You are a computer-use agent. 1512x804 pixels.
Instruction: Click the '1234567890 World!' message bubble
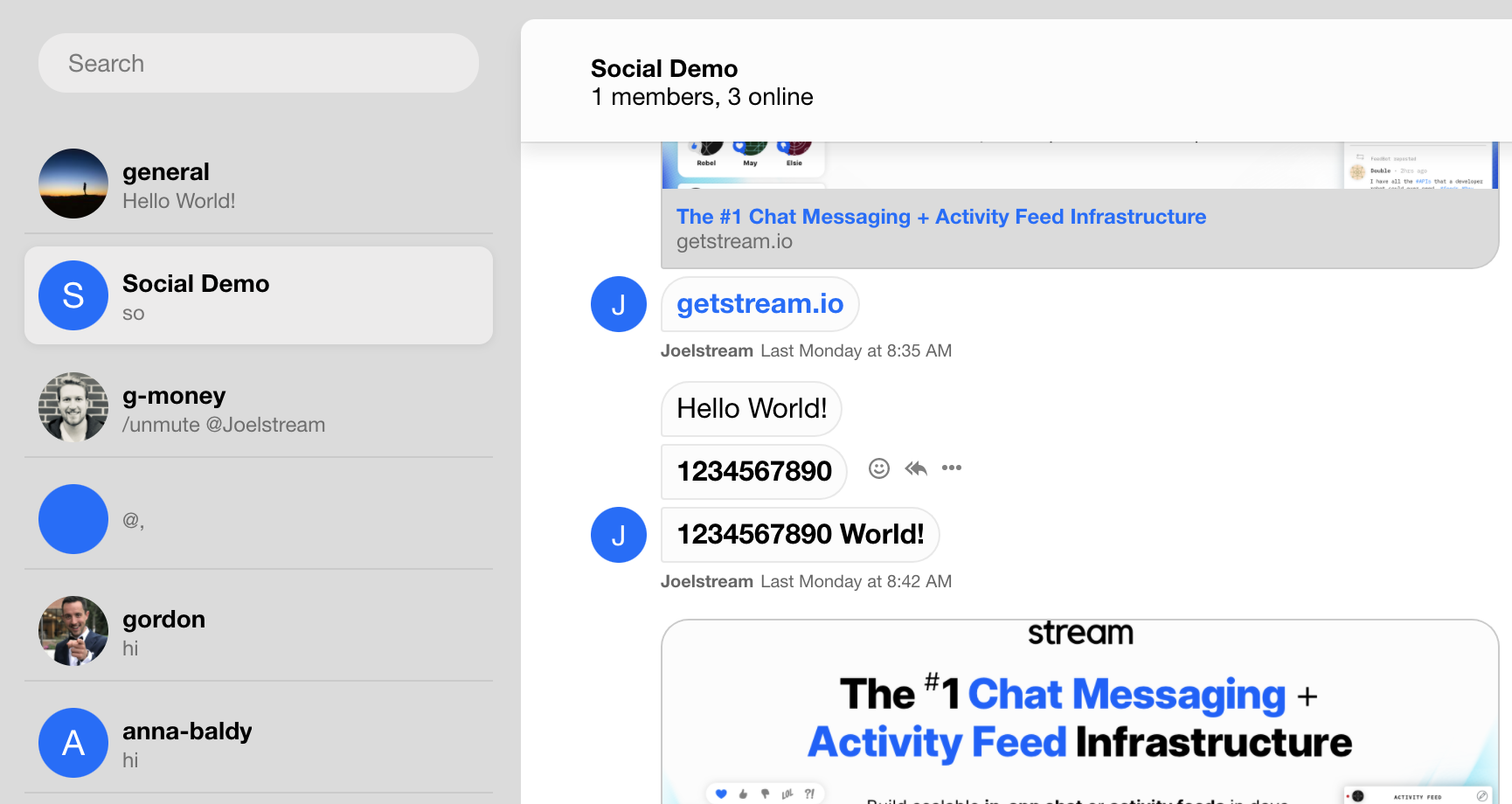pyautogui.click(x=800, y=535)
